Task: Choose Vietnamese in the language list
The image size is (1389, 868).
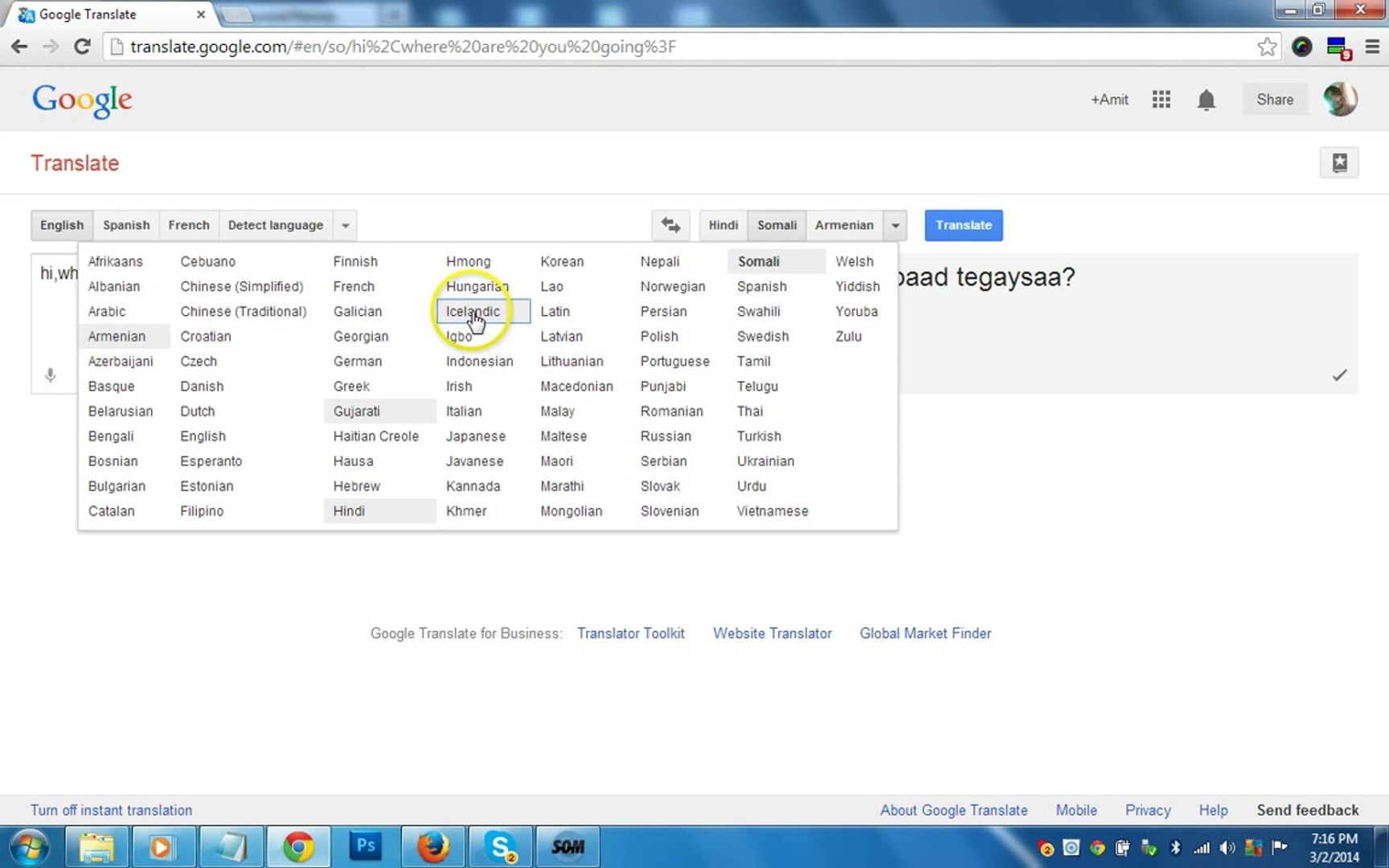Action: [772, 511]
